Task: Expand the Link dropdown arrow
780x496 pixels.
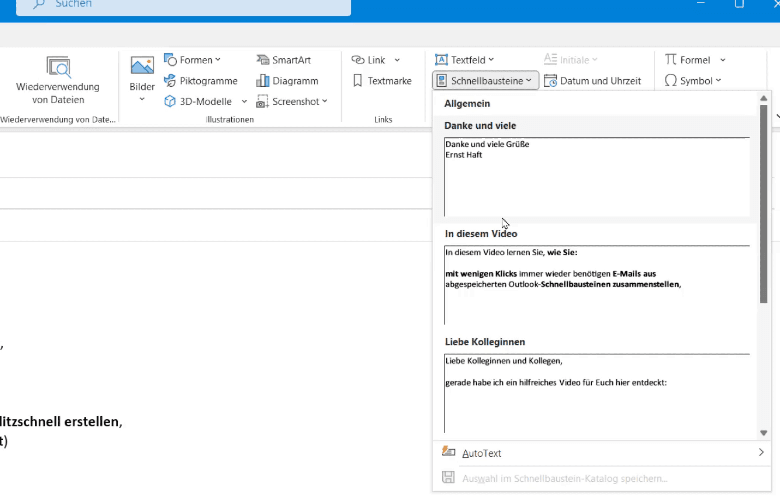Action: [397, 60]
